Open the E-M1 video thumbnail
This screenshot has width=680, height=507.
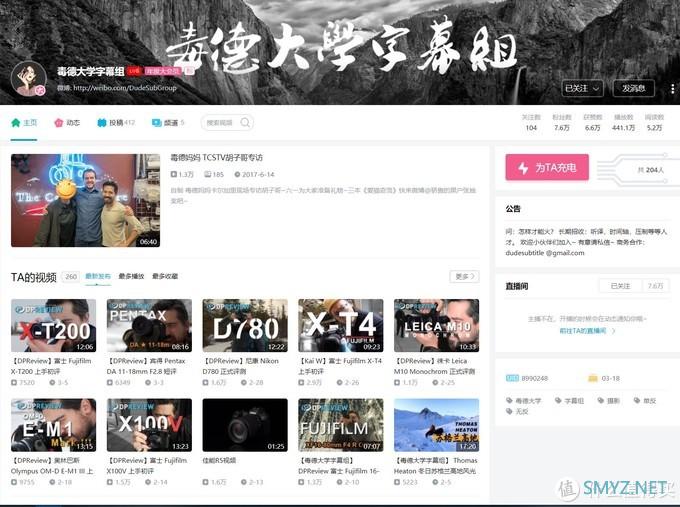click(x=54, y=425)
